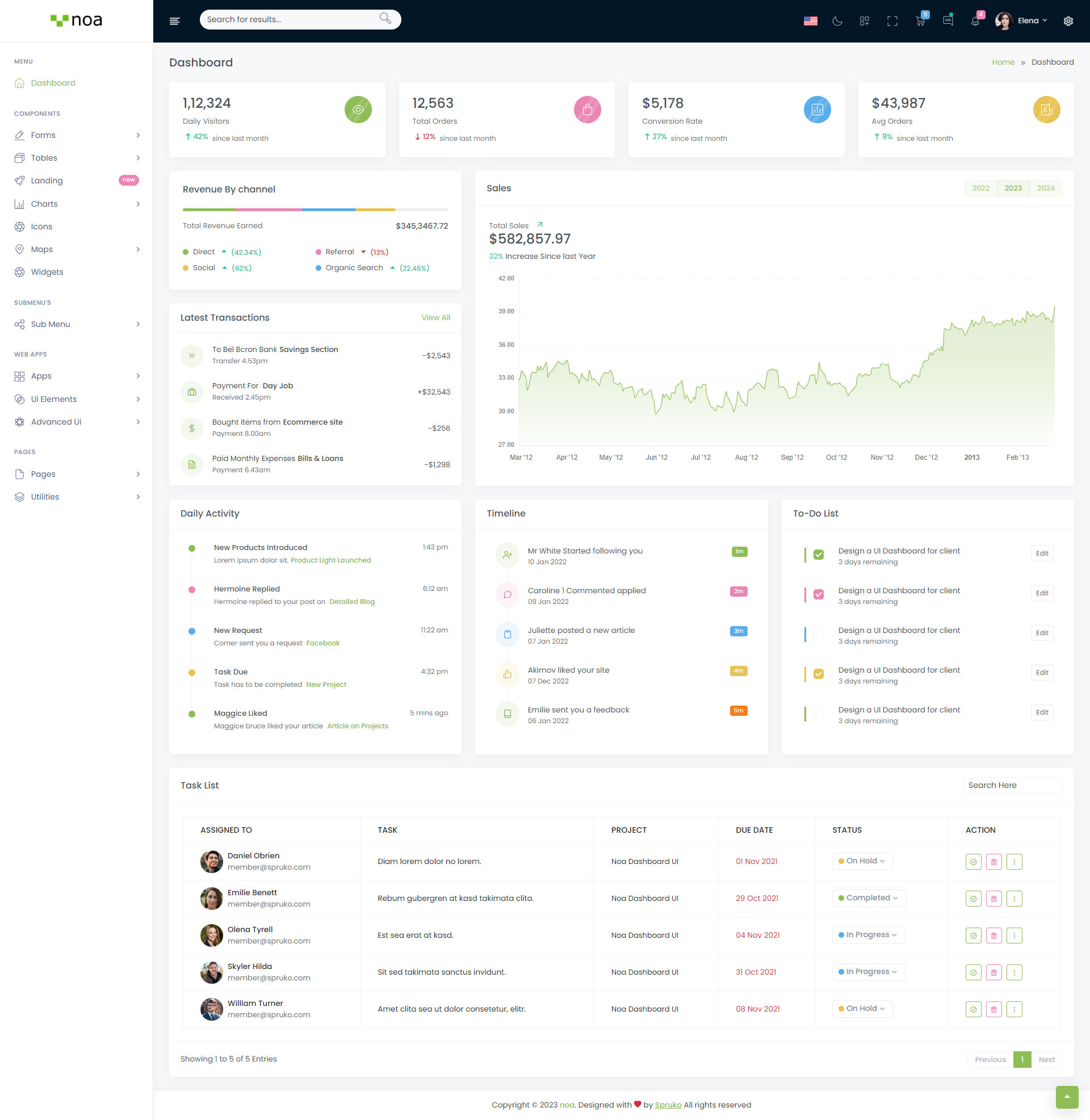Open settings gear in header

1068,21
